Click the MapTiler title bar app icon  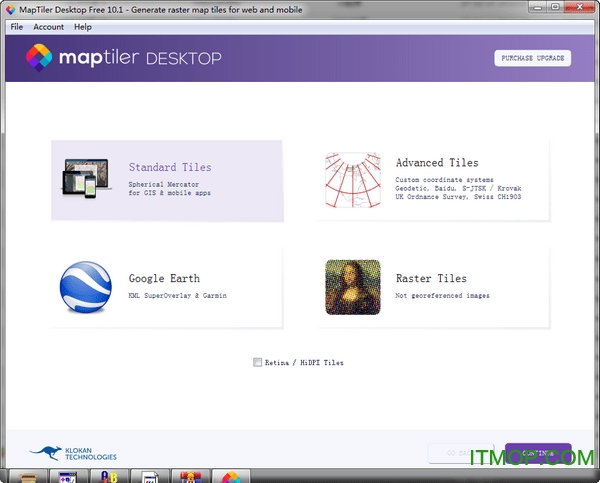tap(11, 10)
